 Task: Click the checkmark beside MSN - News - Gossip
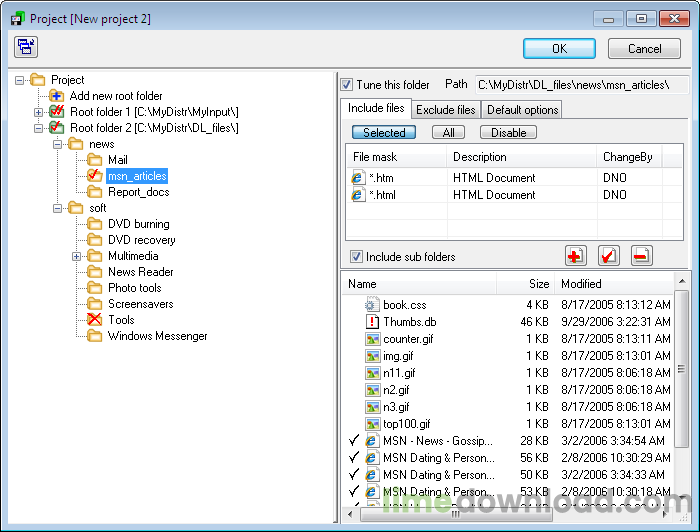click(354, 441)
